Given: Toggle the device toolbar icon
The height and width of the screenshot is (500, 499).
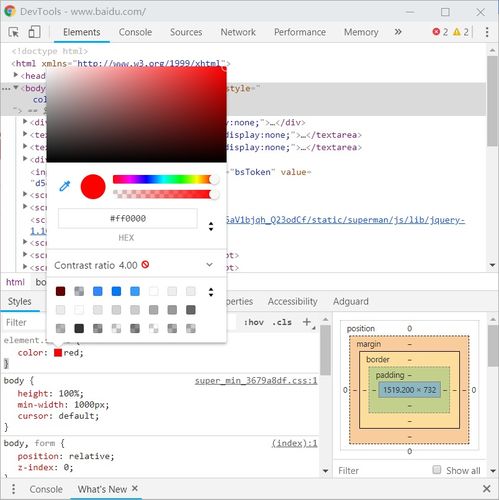Looking at the screenshot, I should click(x=34, y=32).
